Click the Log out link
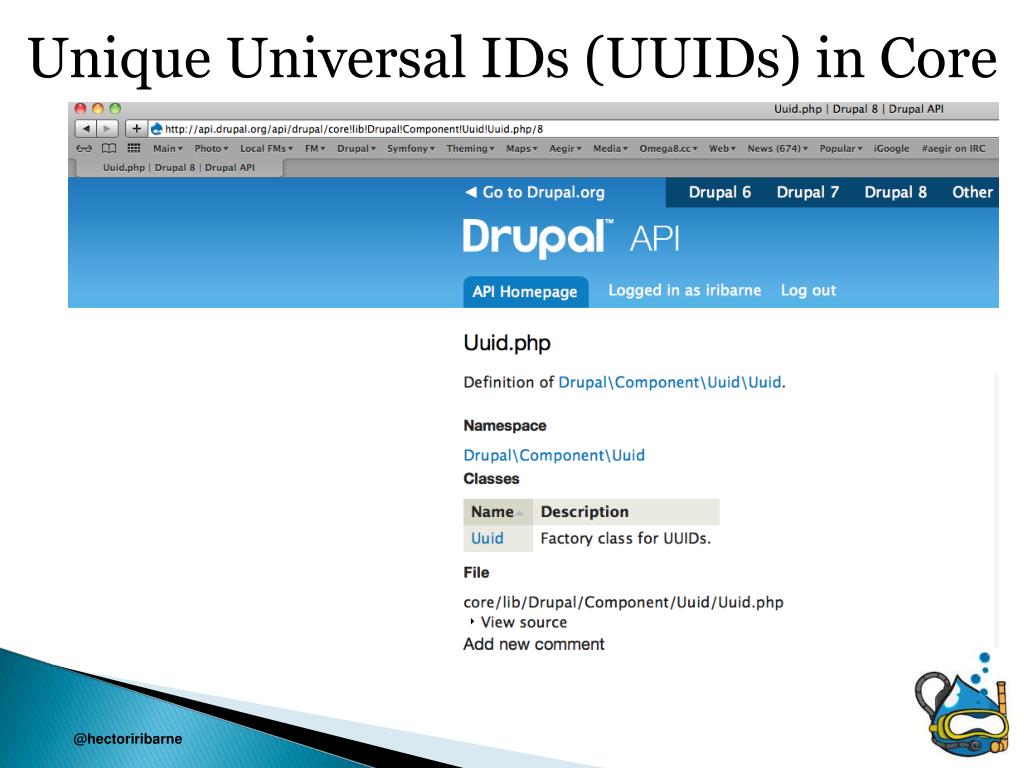Viewport: 1024px width, 768px height. click(808, 291)
